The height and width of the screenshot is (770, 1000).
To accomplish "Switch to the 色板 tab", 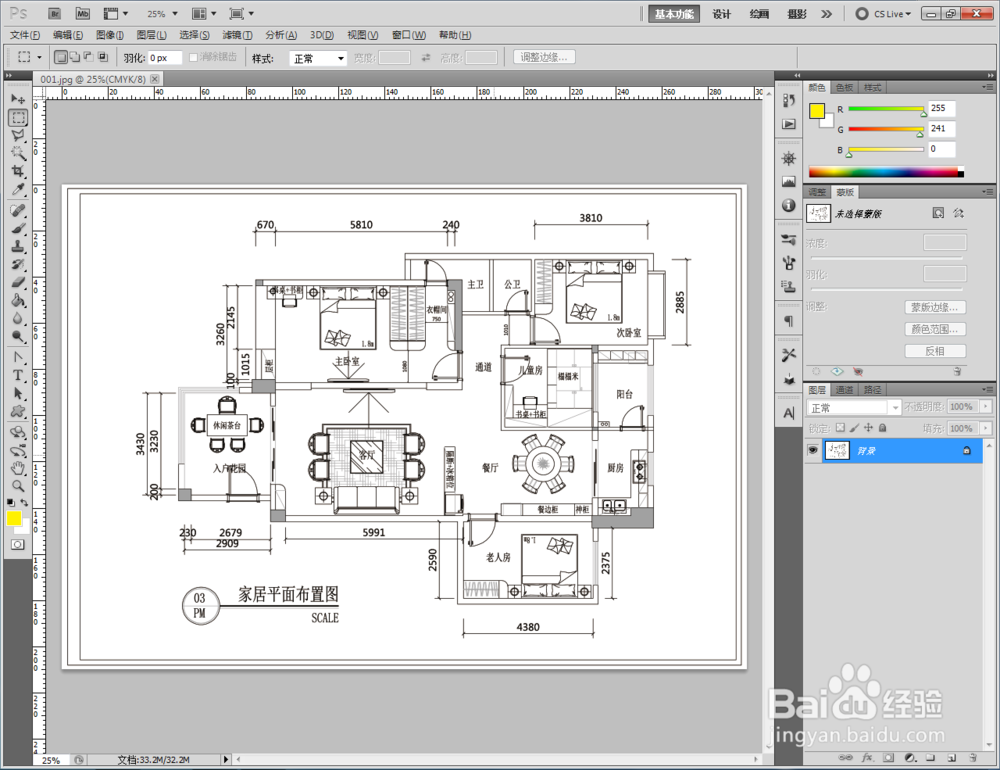I will pos(844,87).
